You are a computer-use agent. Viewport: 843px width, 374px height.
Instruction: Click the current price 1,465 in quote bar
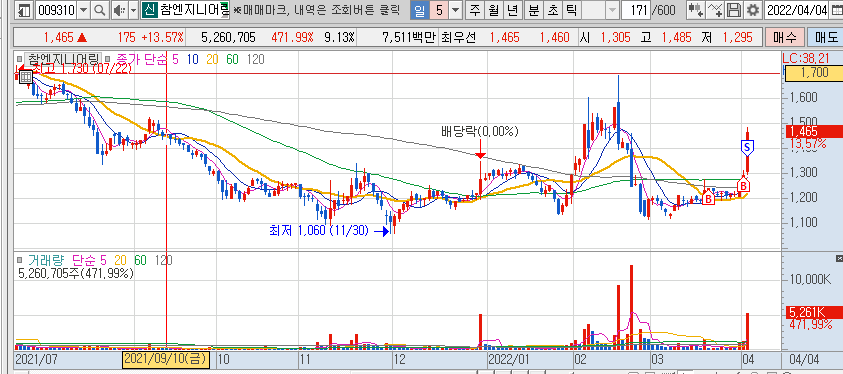(58, 37)
